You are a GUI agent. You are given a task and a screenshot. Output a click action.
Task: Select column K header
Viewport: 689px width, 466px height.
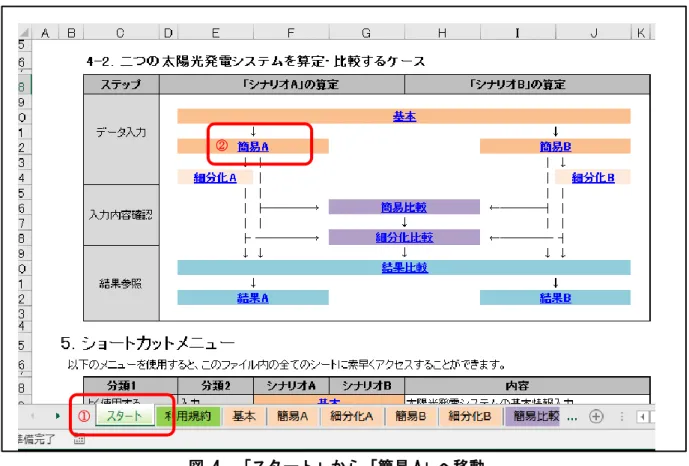click(641, 33)
